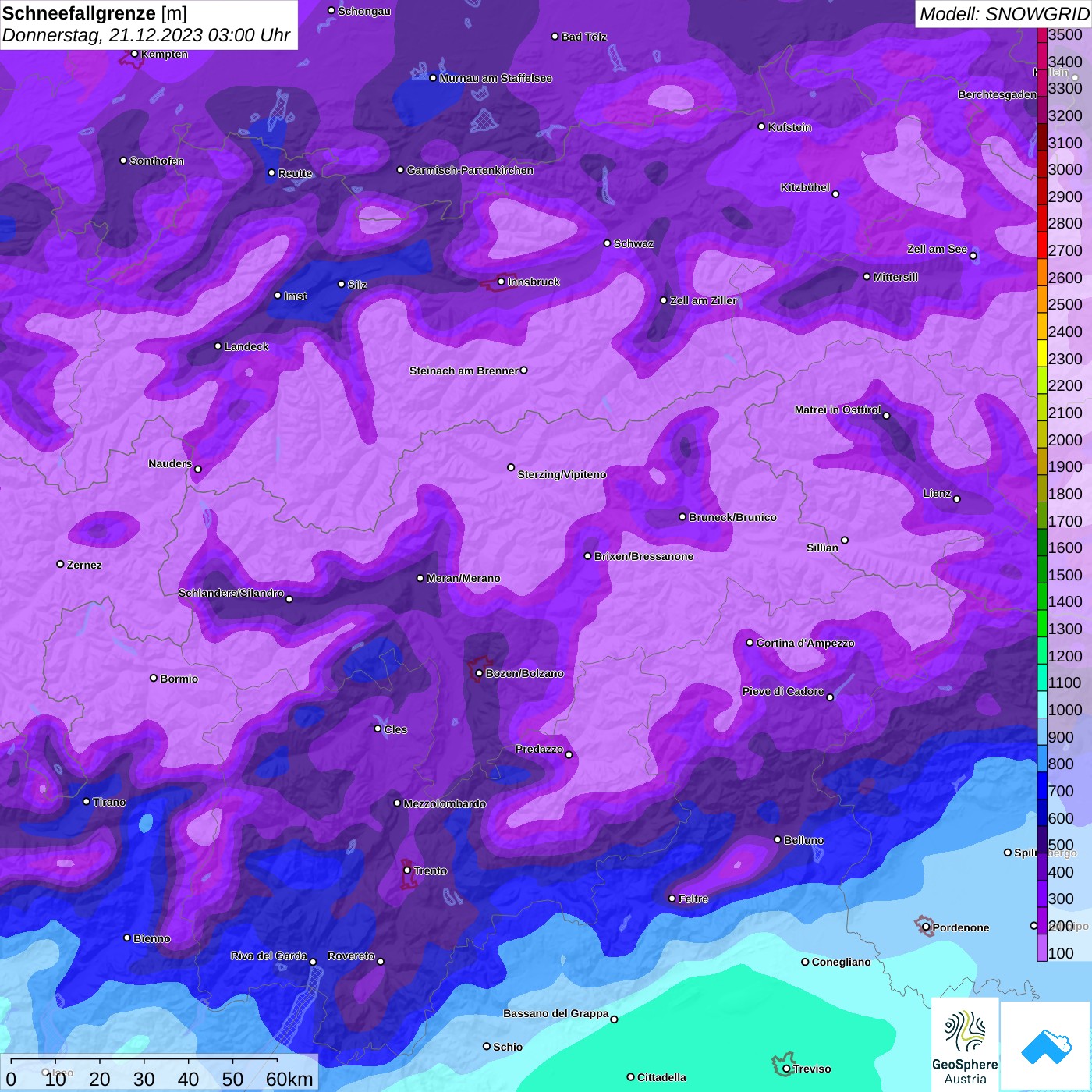Click the Steinach am Brenner label
The image size is (1092, 1092).
click(463, 370)
